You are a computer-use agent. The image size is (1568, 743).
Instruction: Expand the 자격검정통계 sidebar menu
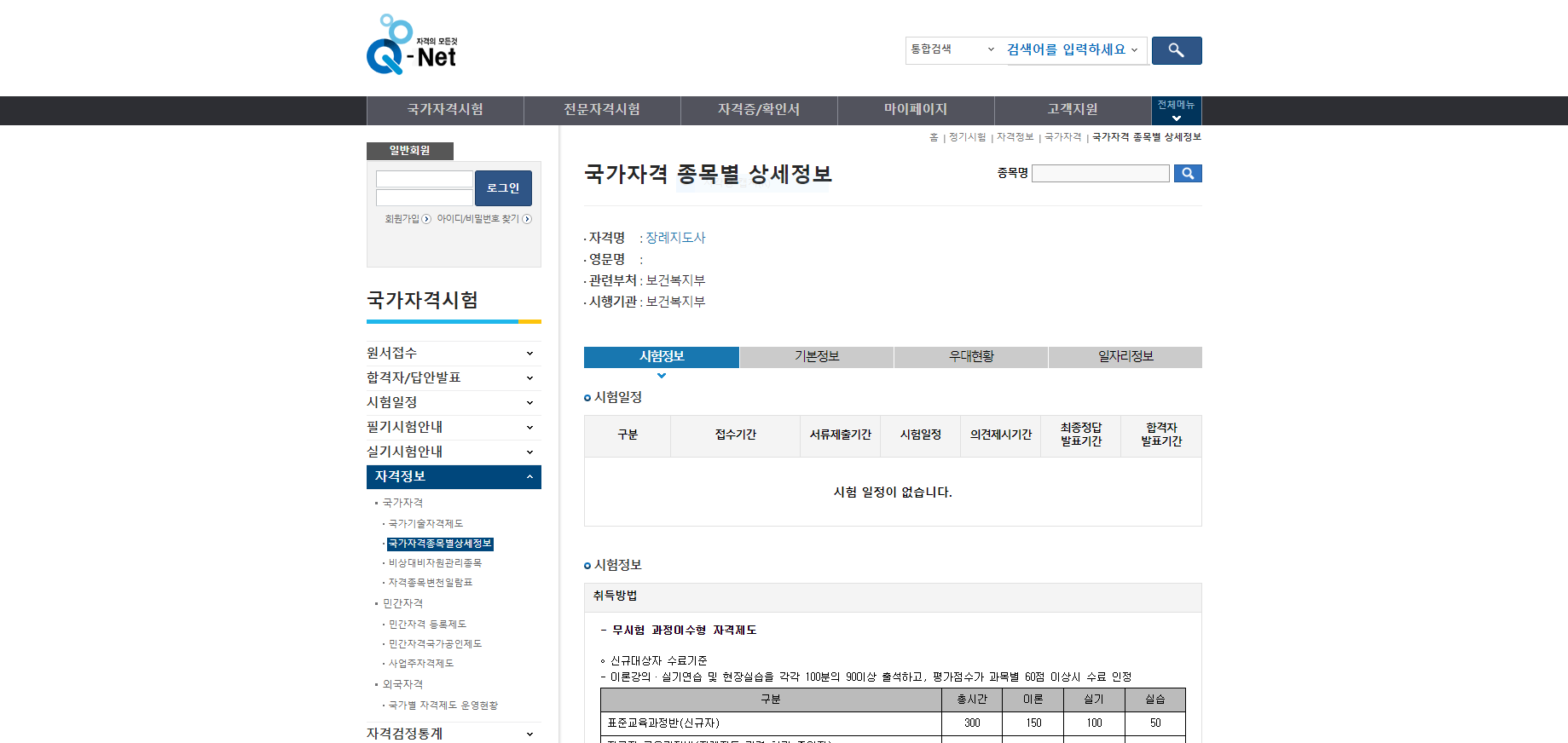[x=454, y=734]
